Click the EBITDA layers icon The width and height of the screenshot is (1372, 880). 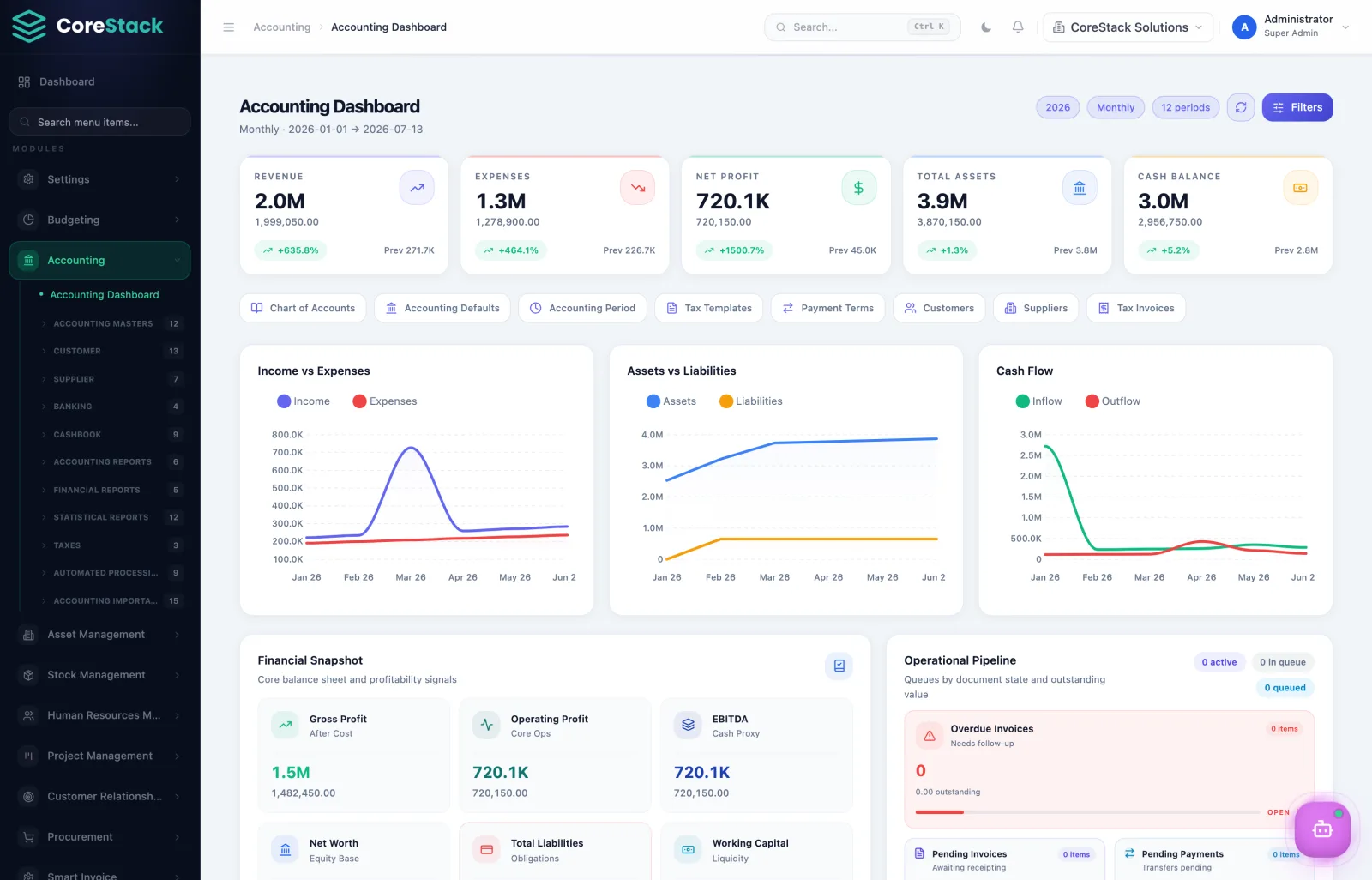tap(688, 726)
